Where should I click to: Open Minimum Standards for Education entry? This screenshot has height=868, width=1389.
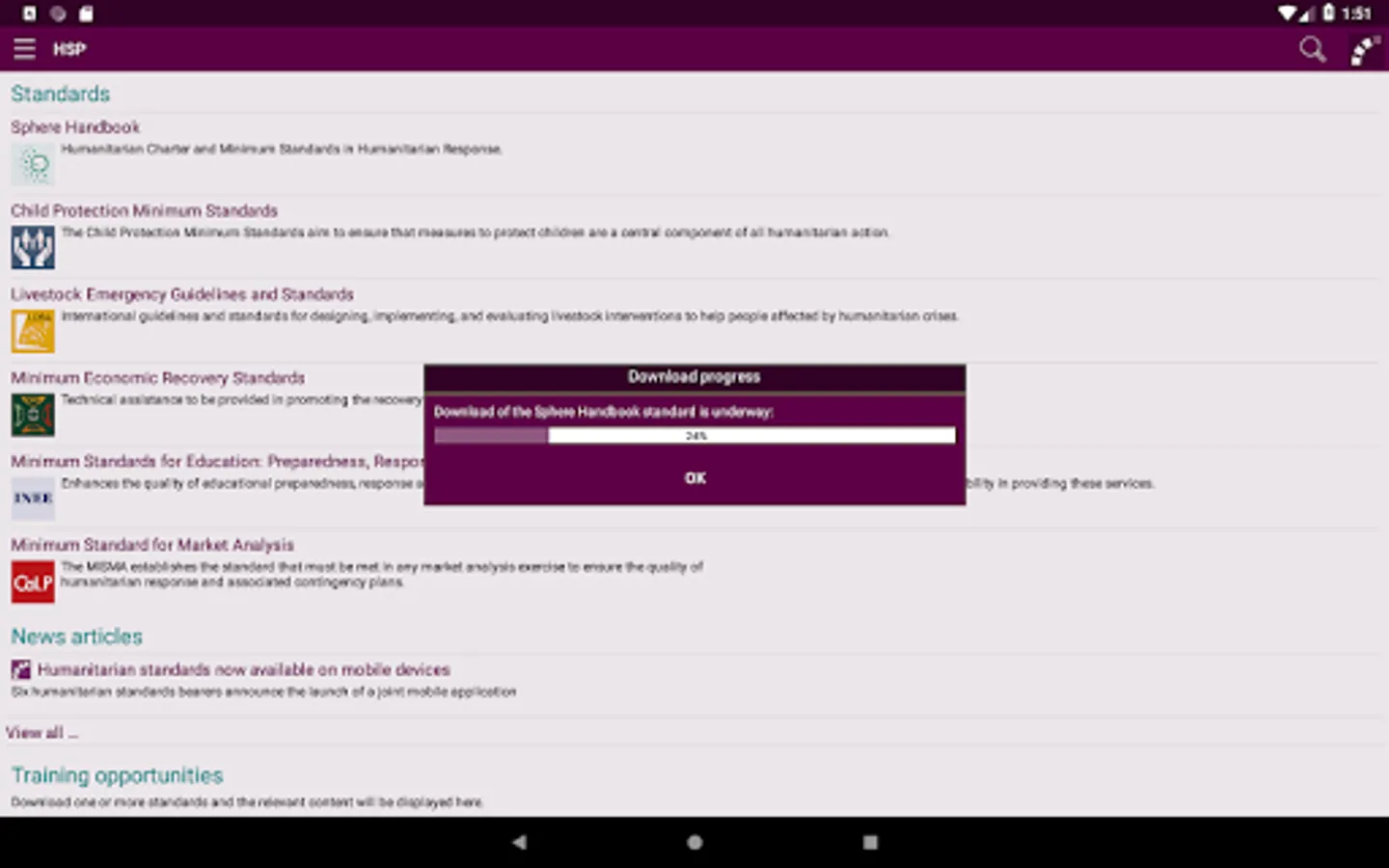[x=217, y=462]
